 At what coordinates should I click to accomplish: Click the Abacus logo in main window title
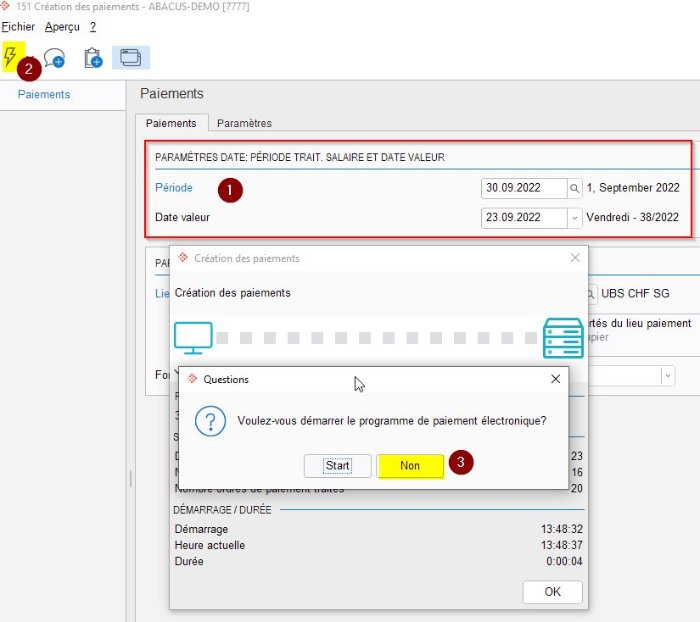coord(5,6)
